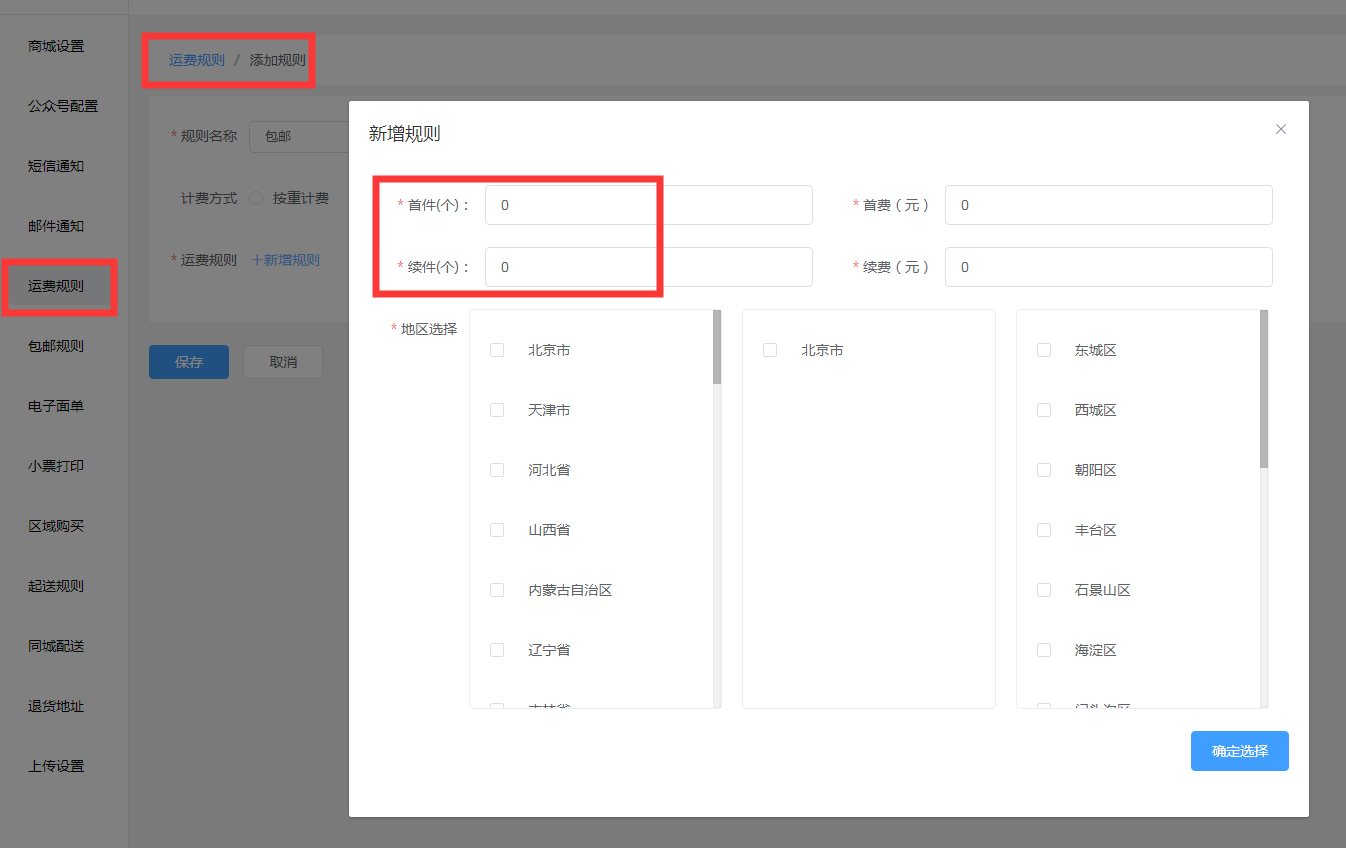This screenshot has height=848, width=1346.
Task: Click the district list scrollbar thumb
Action: pyautogui.click(x=1264, y=389)
